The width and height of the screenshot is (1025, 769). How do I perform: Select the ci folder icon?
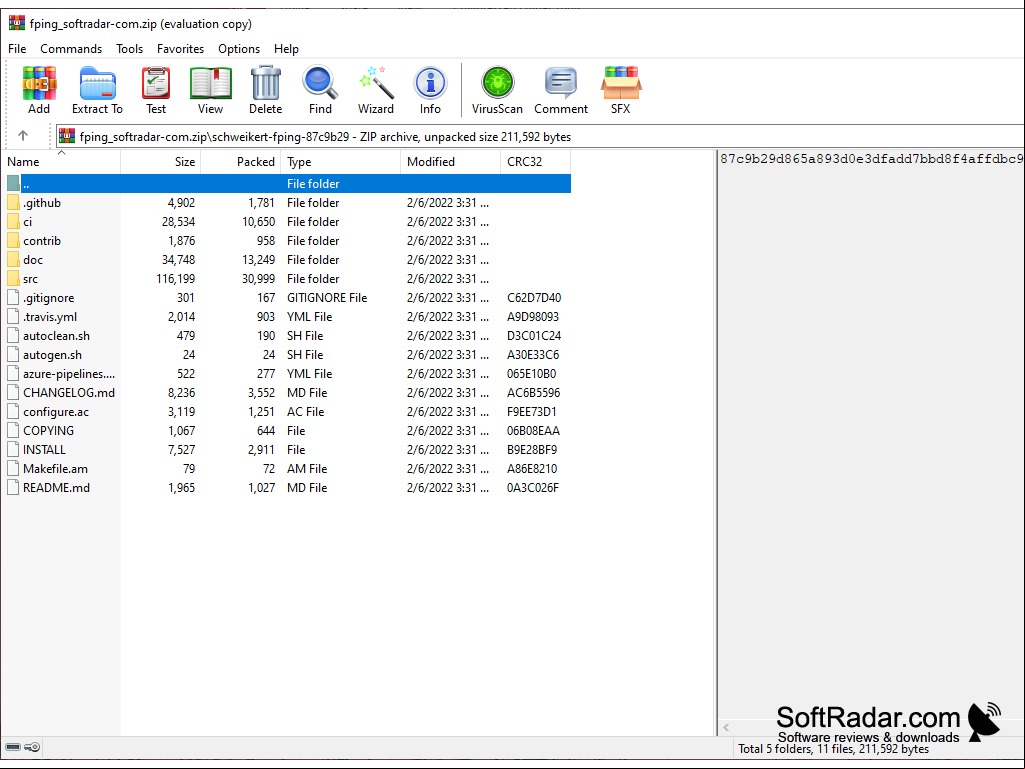13,222
